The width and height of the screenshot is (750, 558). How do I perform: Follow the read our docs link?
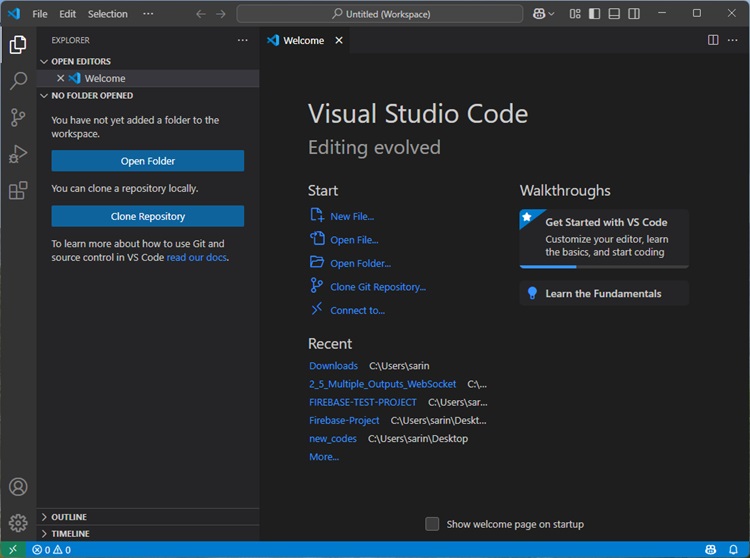197,257
